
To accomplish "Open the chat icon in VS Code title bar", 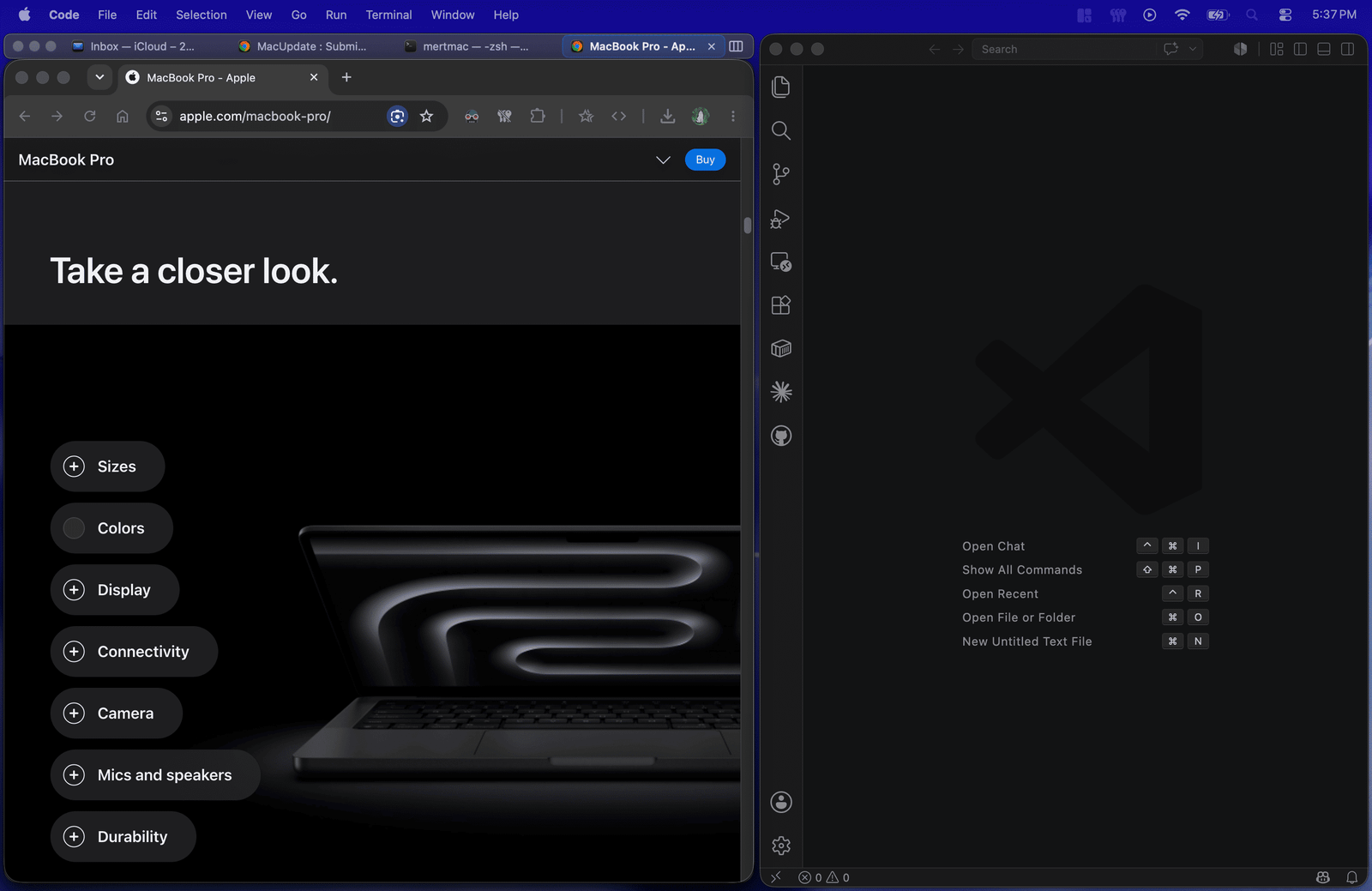I will click(x=1170, y=49).
